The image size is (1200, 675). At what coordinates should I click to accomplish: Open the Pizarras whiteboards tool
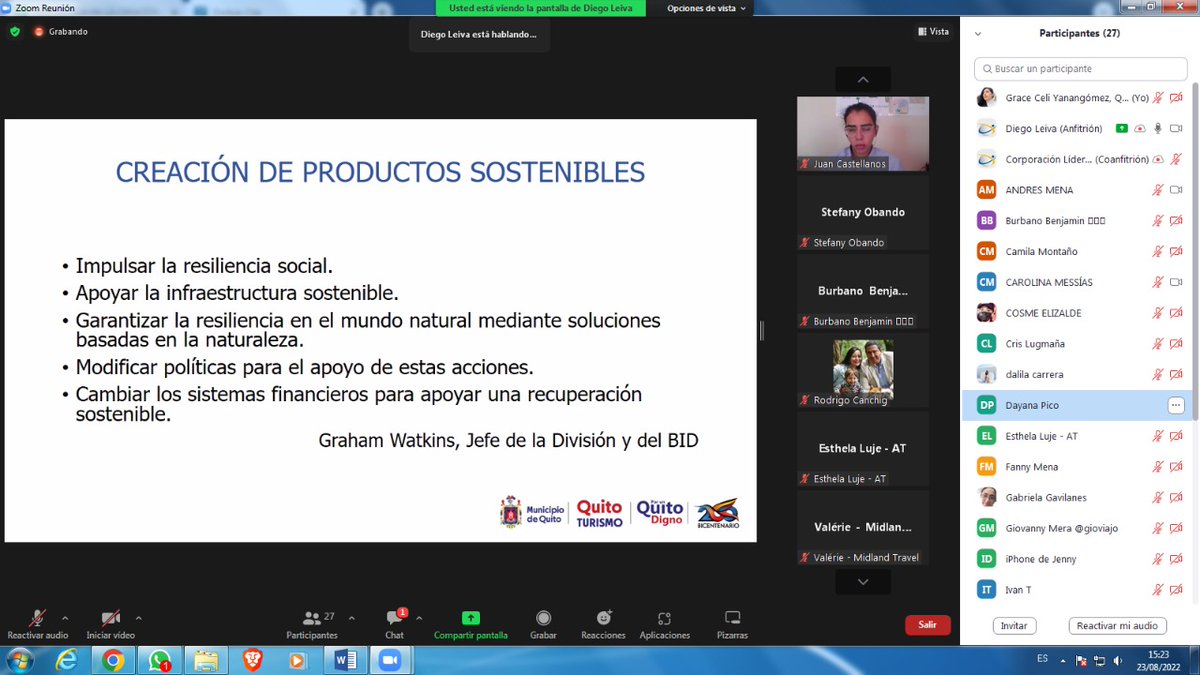pos(732,625)
